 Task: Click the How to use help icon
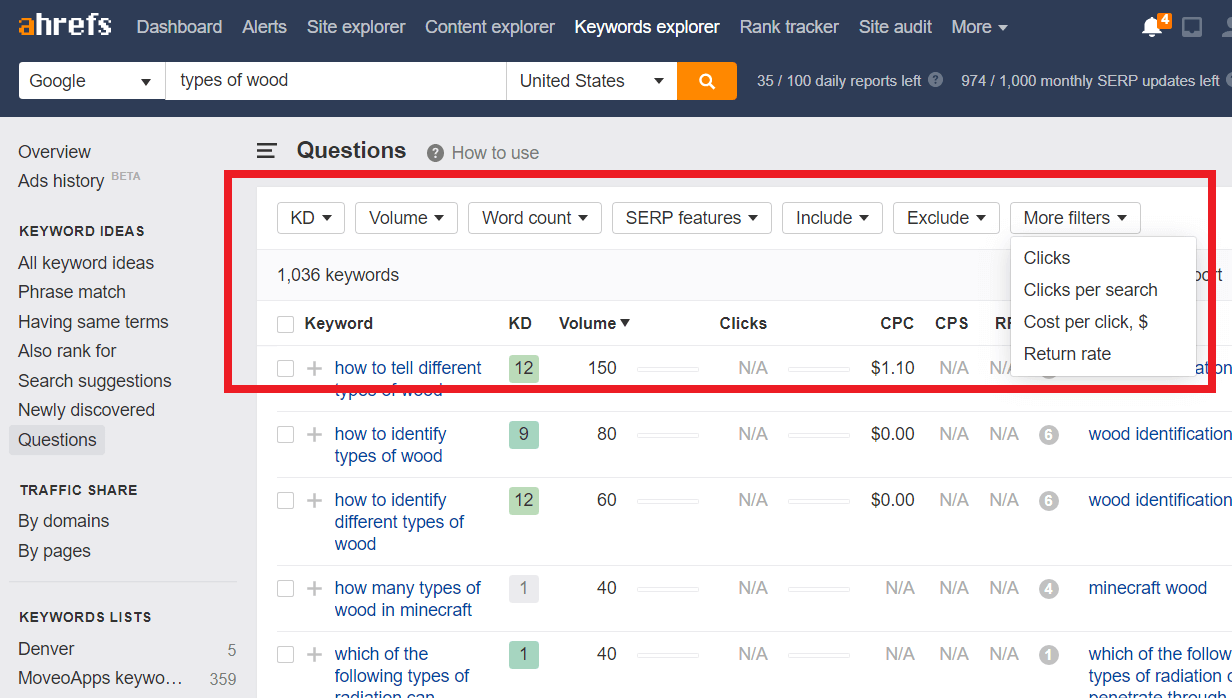tap(435, 152)
